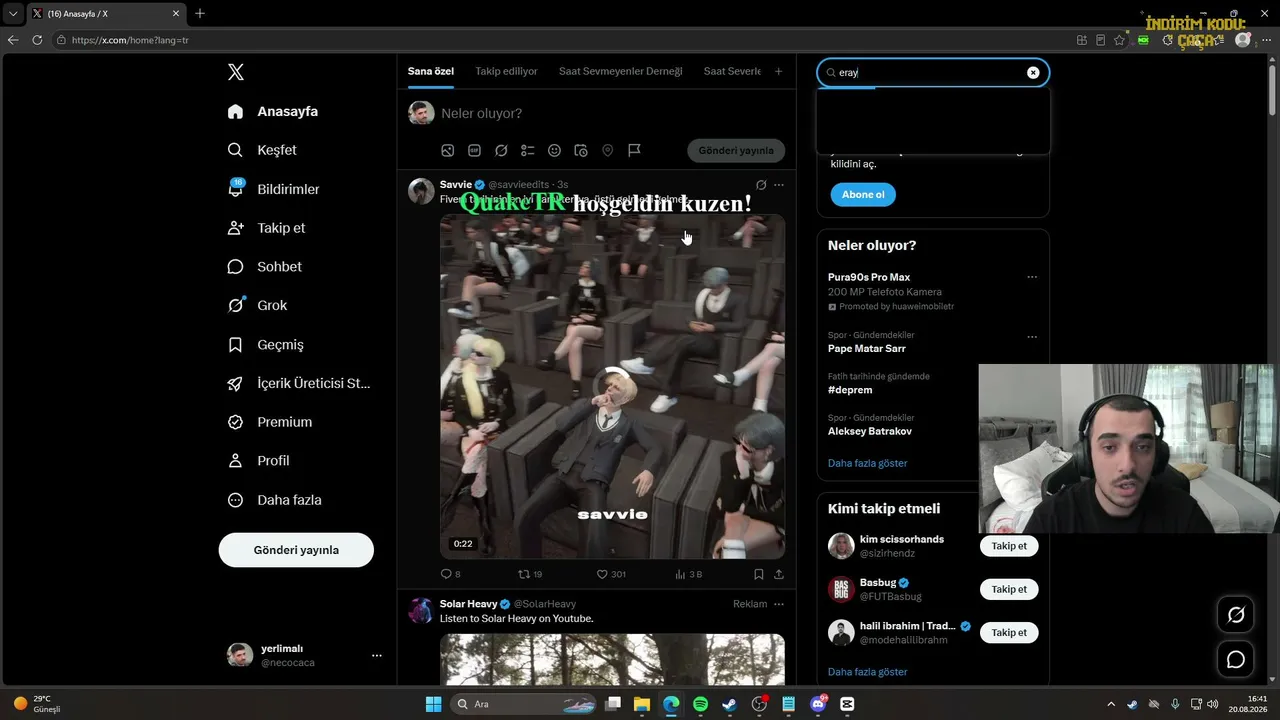This screenshot has height=720, width=1280.
Task: Open the emoji picker in composer
Action: tap(554, 151)
